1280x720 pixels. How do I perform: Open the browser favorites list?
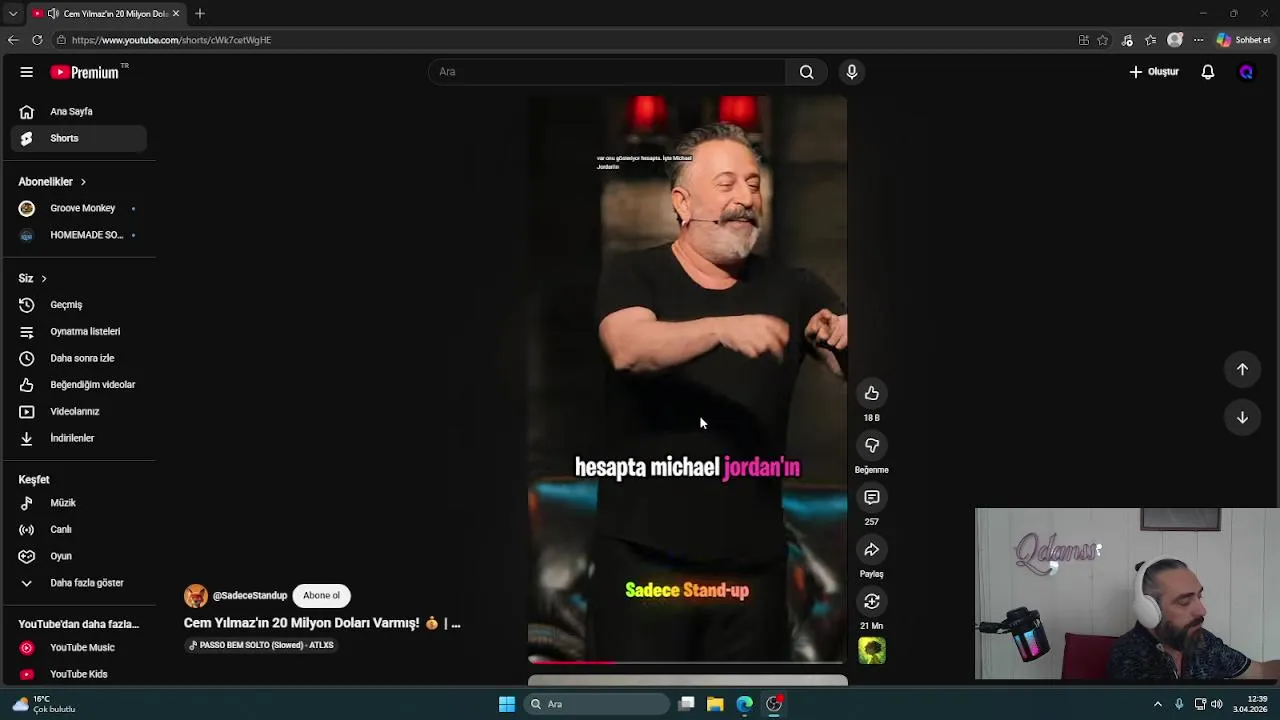(x=1151, y=40)
